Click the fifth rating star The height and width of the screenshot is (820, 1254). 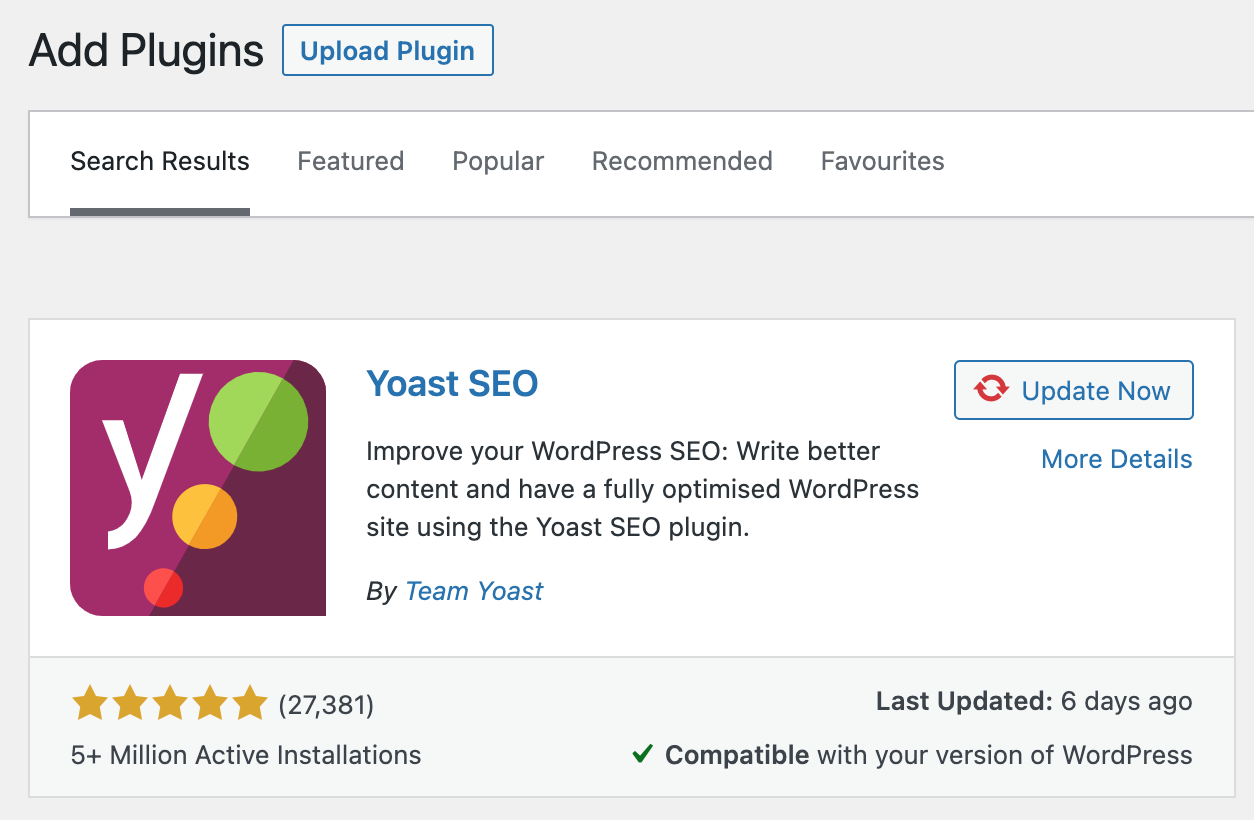point(250,704)
